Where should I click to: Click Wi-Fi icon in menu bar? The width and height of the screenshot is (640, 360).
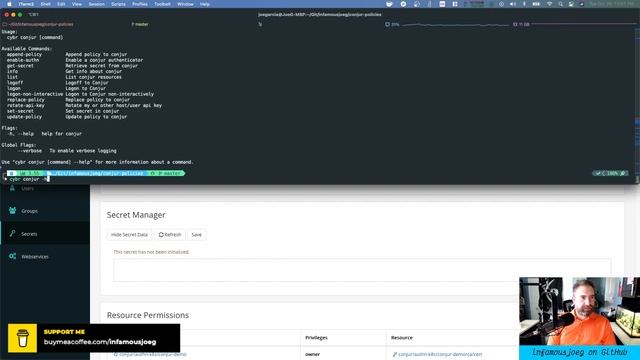click(549, 4)
